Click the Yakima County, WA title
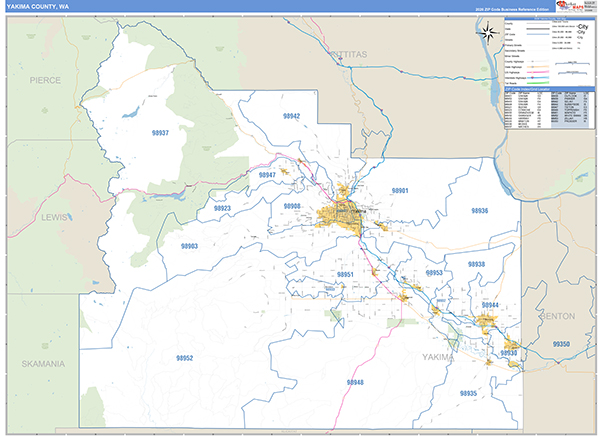The height and width of the screenshot is (436, 600). point(38,7)
